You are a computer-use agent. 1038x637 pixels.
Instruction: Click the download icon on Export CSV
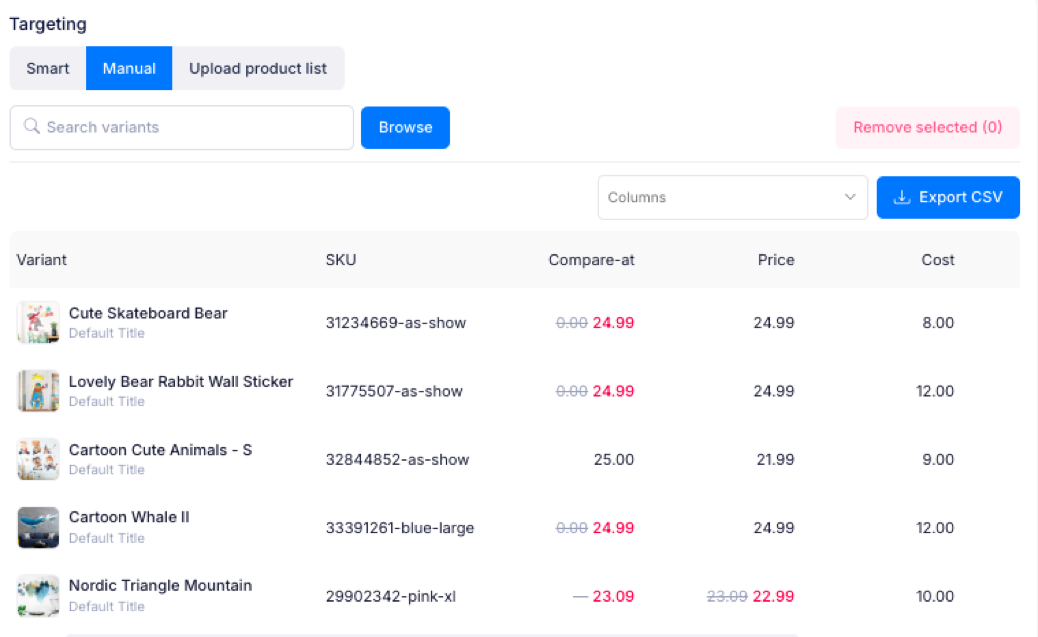(x=902, y=197)
